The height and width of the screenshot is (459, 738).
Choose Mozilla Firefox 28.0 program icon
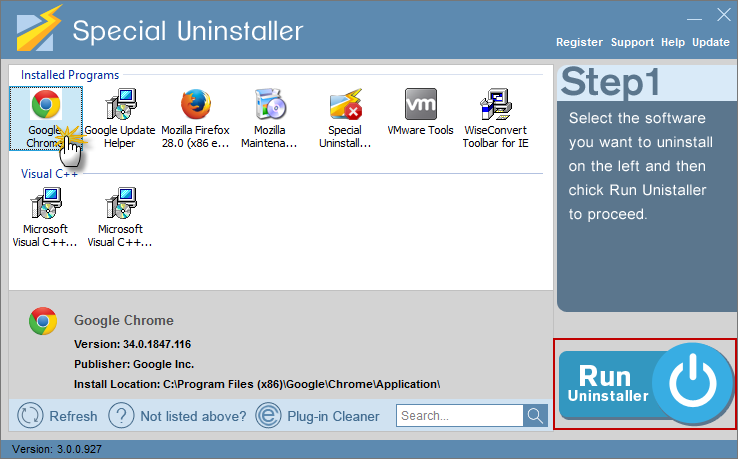pyautogui.click(x=196, y=115)
